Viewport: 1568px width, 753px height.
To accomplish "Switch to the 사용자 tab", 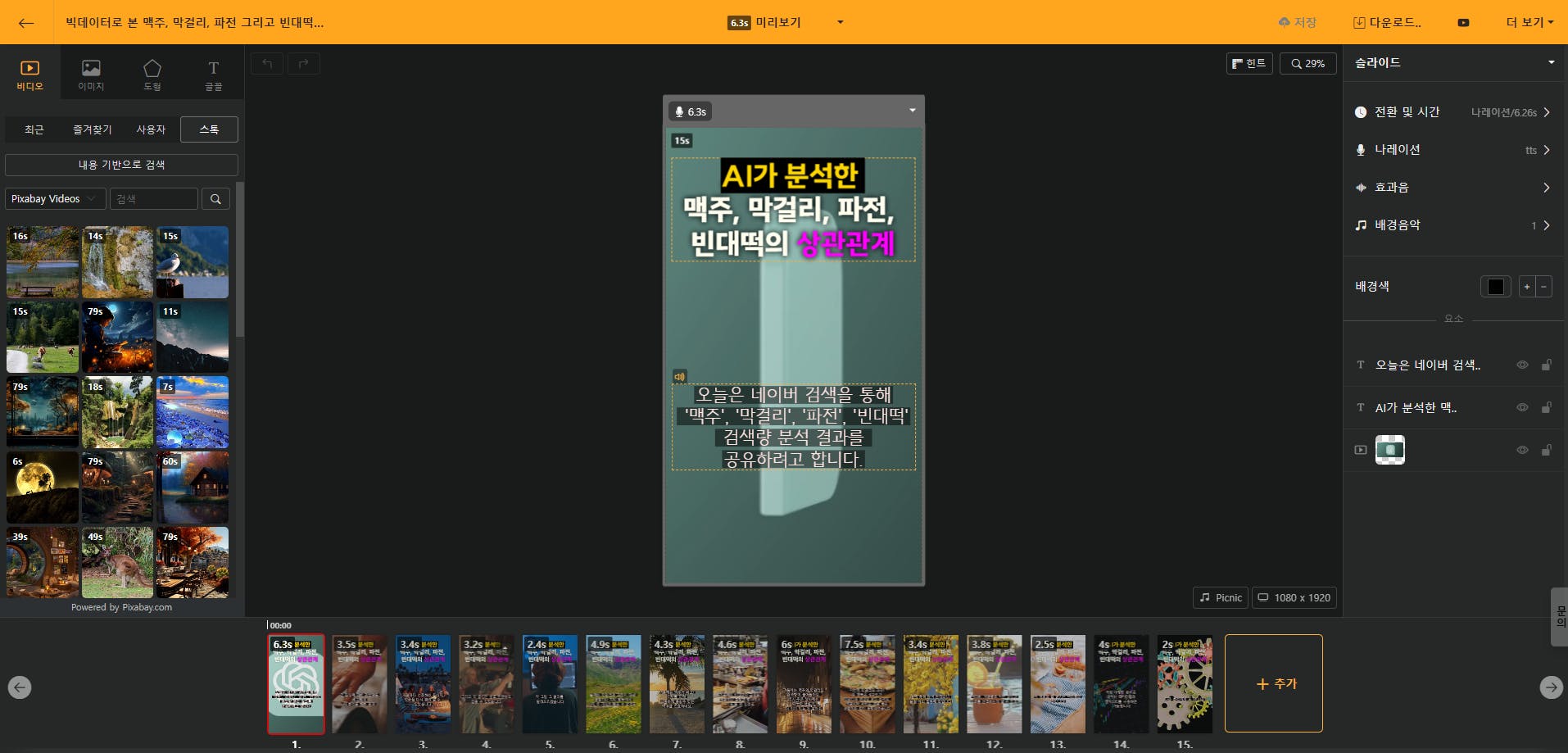I will click(151, 129).
